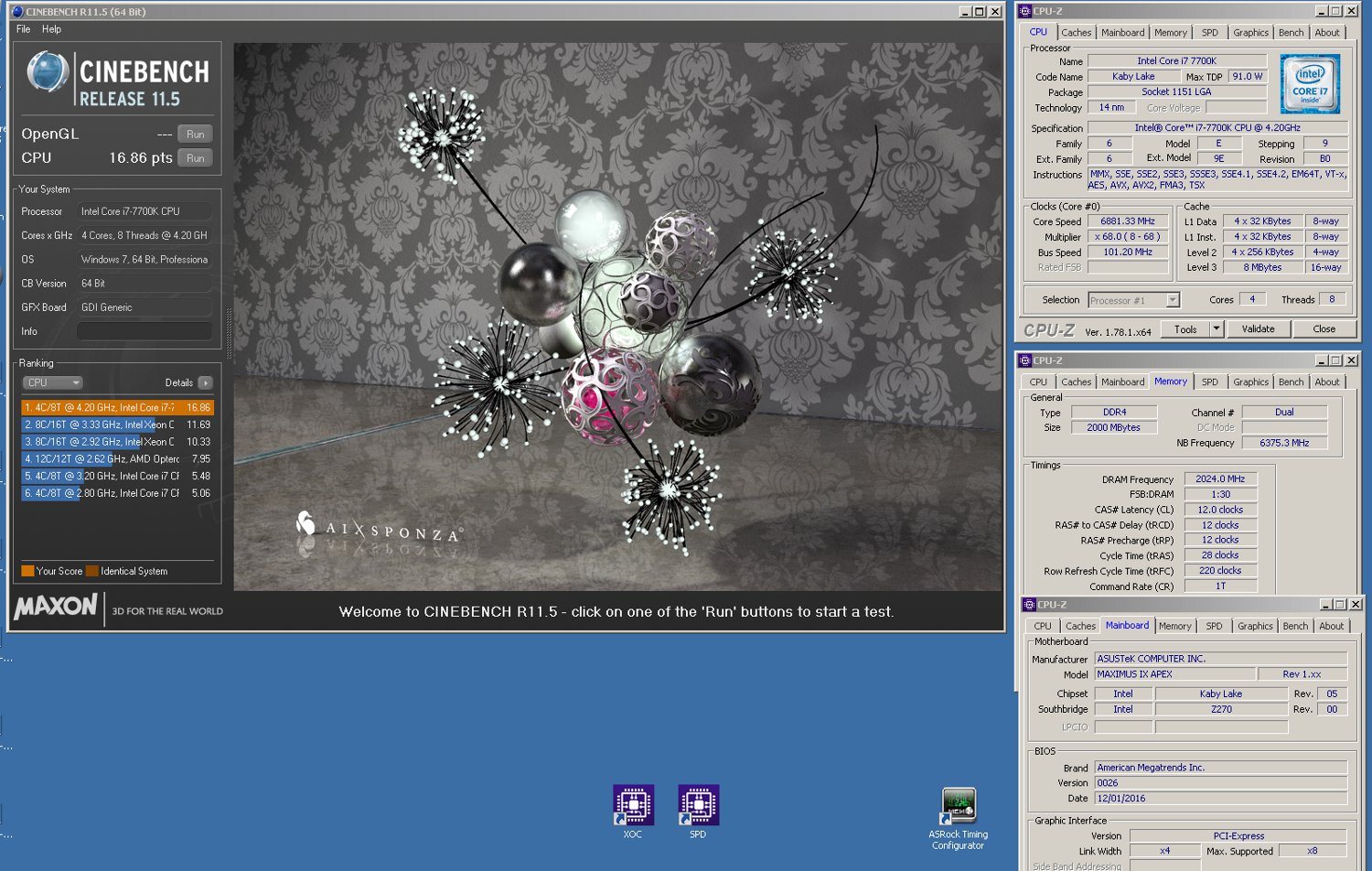The image size is (1372, 871).
Task: Click the Mainboard CPU-Z window title icon
Action: point(1029,605)
